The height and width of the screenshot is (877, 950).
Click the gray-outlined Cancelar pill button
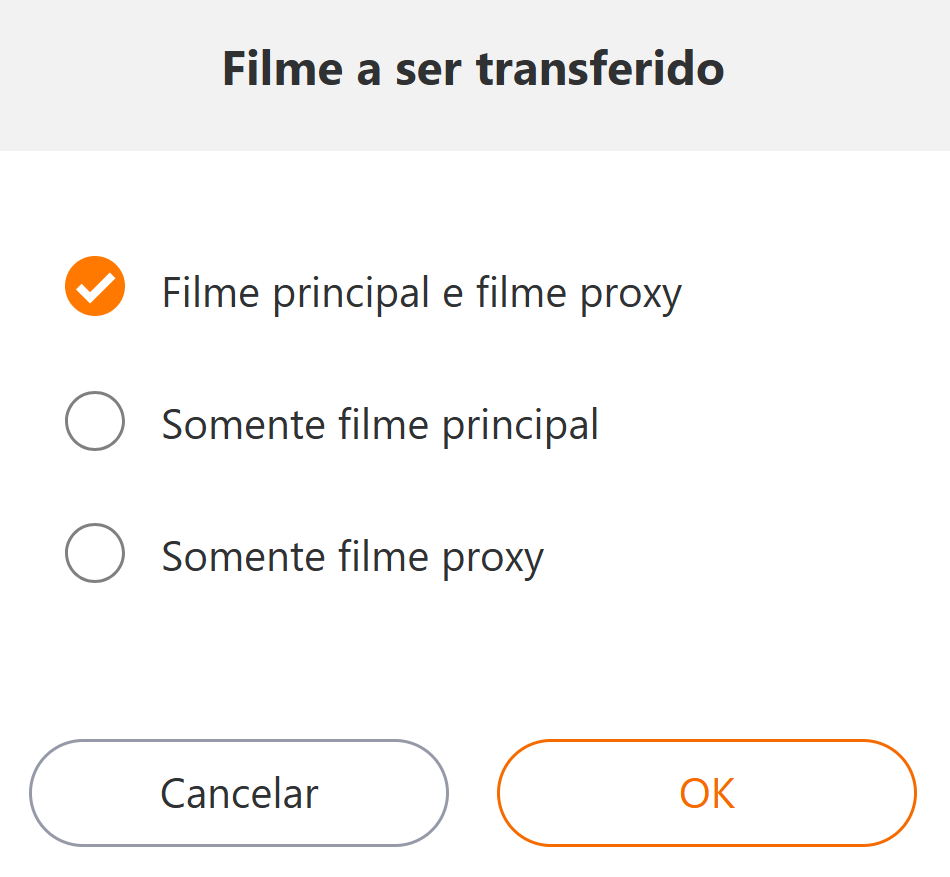(x=239, y=793)
